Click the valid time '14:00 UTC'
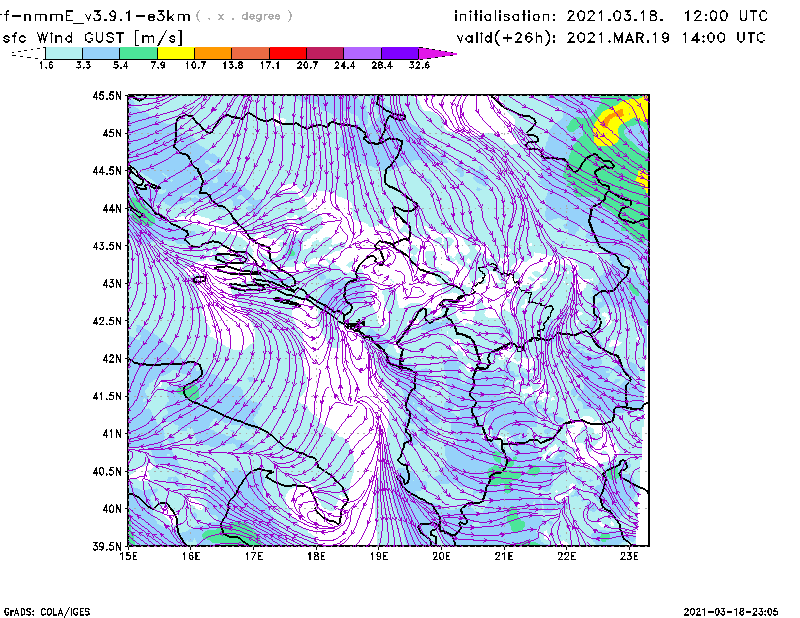Viewport: 800px width, 618px height. 723,38
